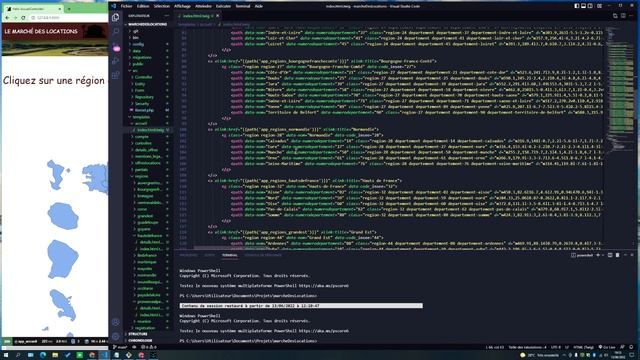Open the Accounts menu in the activity bar

point(116,322)
